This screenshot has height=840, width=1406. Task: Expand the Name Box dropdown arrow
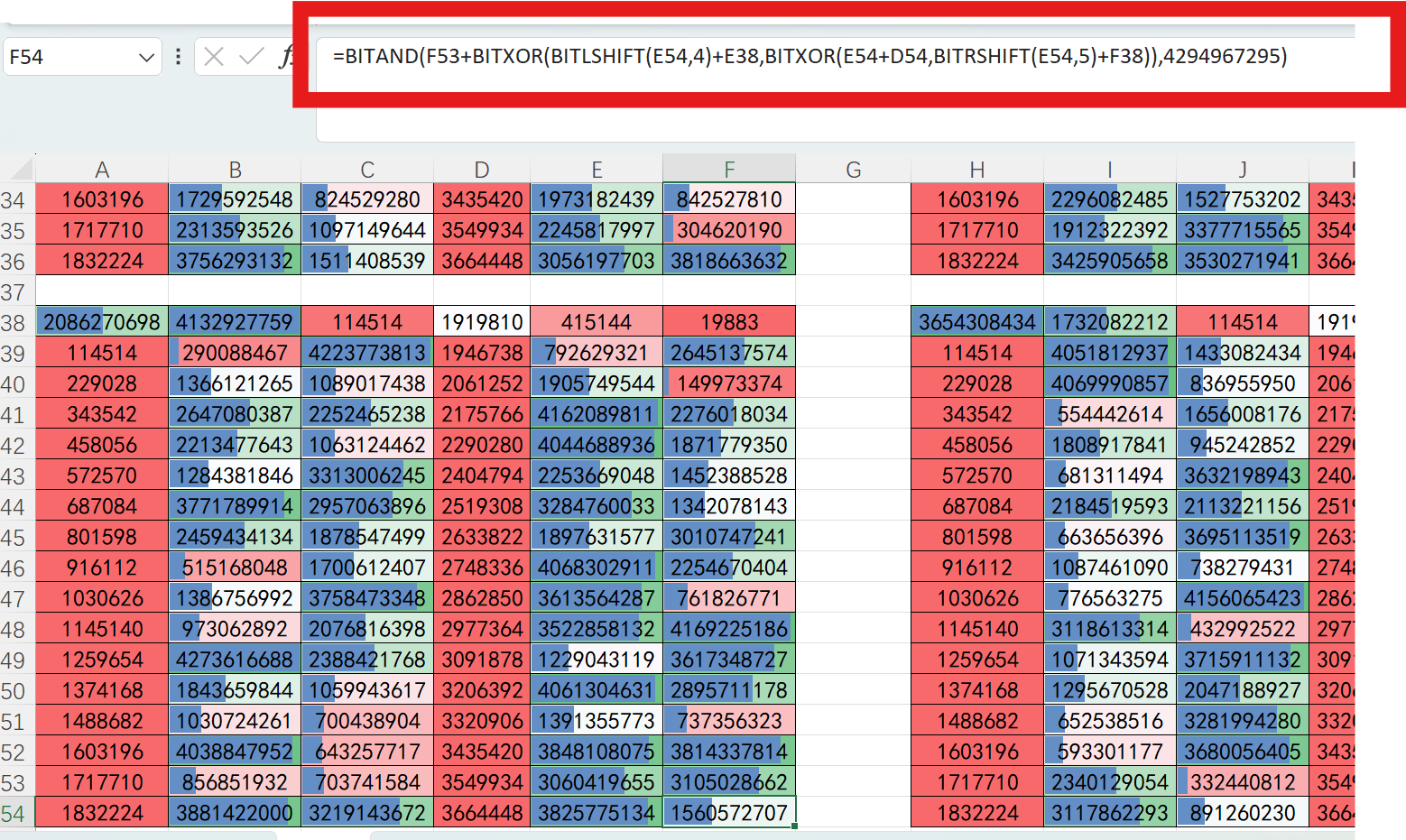(146, 58)
